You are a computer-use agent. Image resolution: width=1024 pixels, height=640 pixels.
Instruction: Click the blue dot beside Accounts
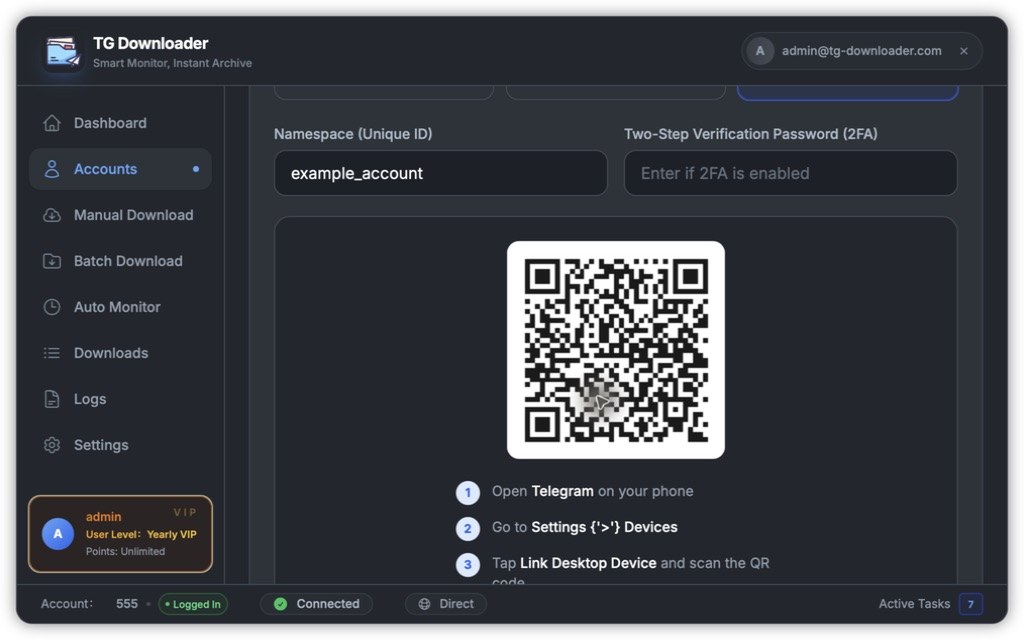click(196, 169)
